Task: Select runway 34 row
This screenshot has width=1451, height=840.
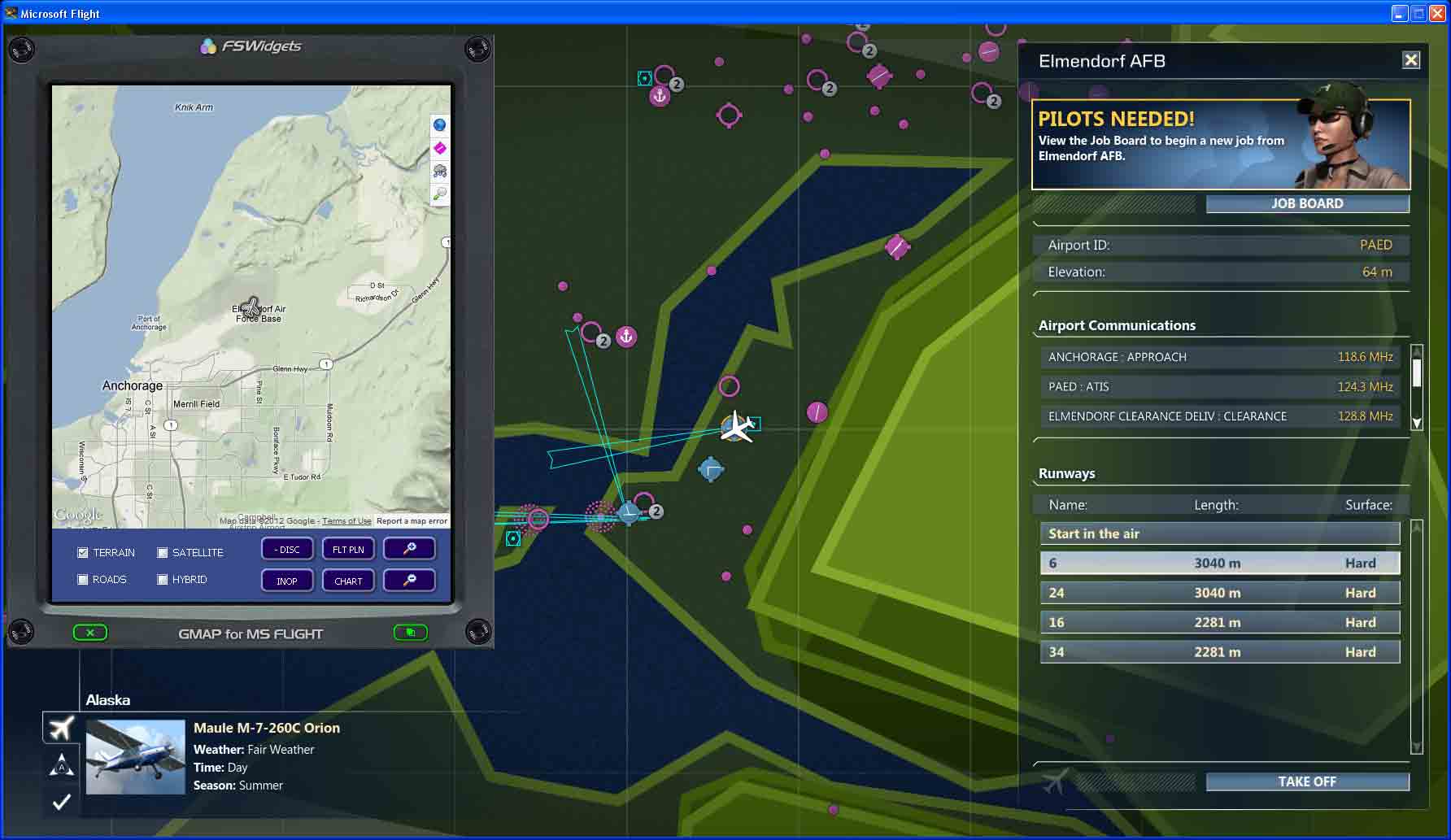Action: [x=1220, y=651]
